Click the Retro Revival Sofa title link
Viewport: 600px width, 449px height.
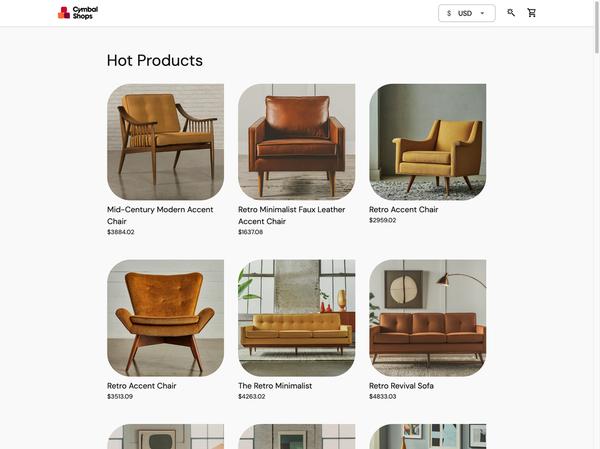pos(401,386)
